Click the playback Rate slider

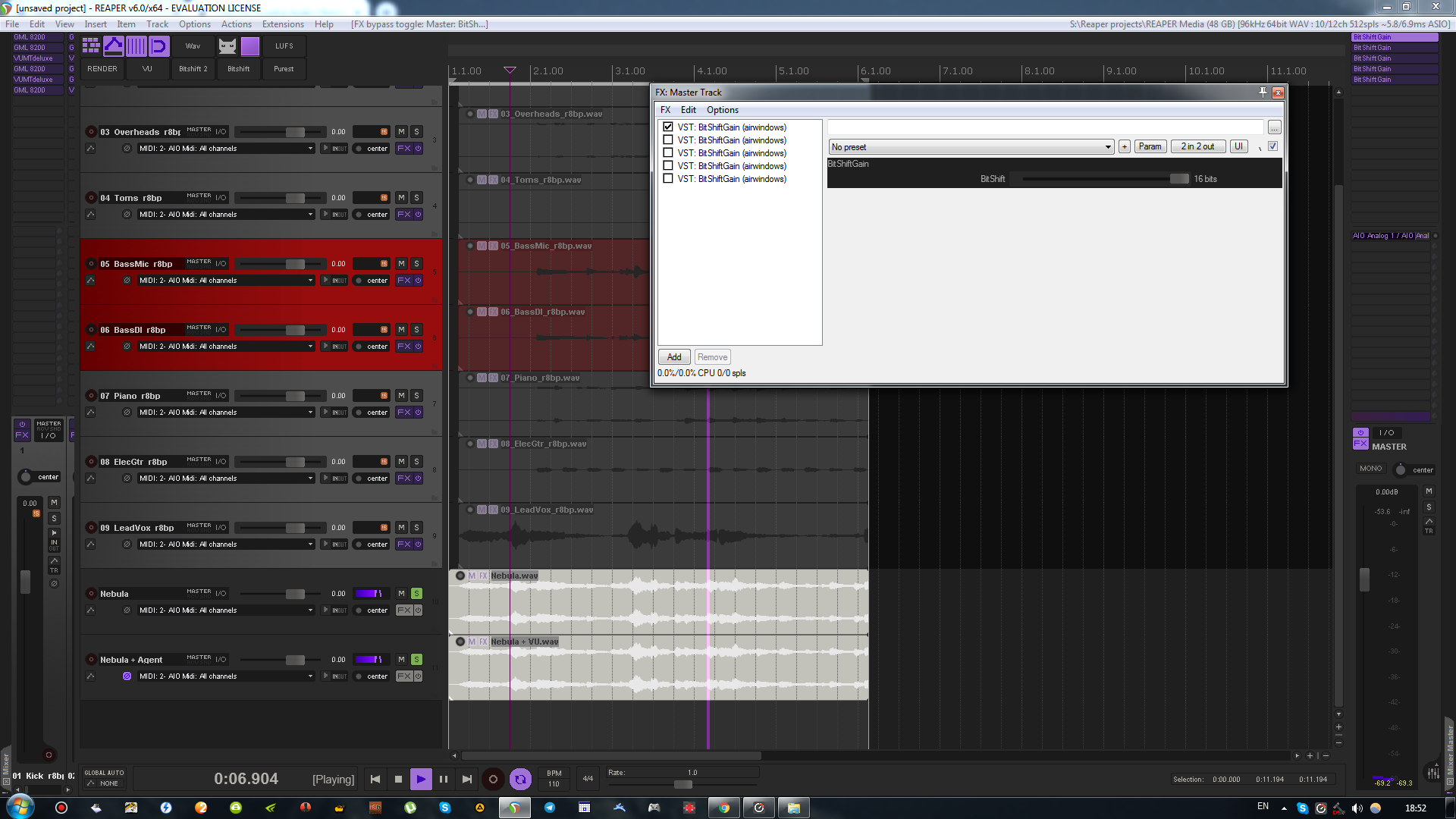tap(682, 784)
